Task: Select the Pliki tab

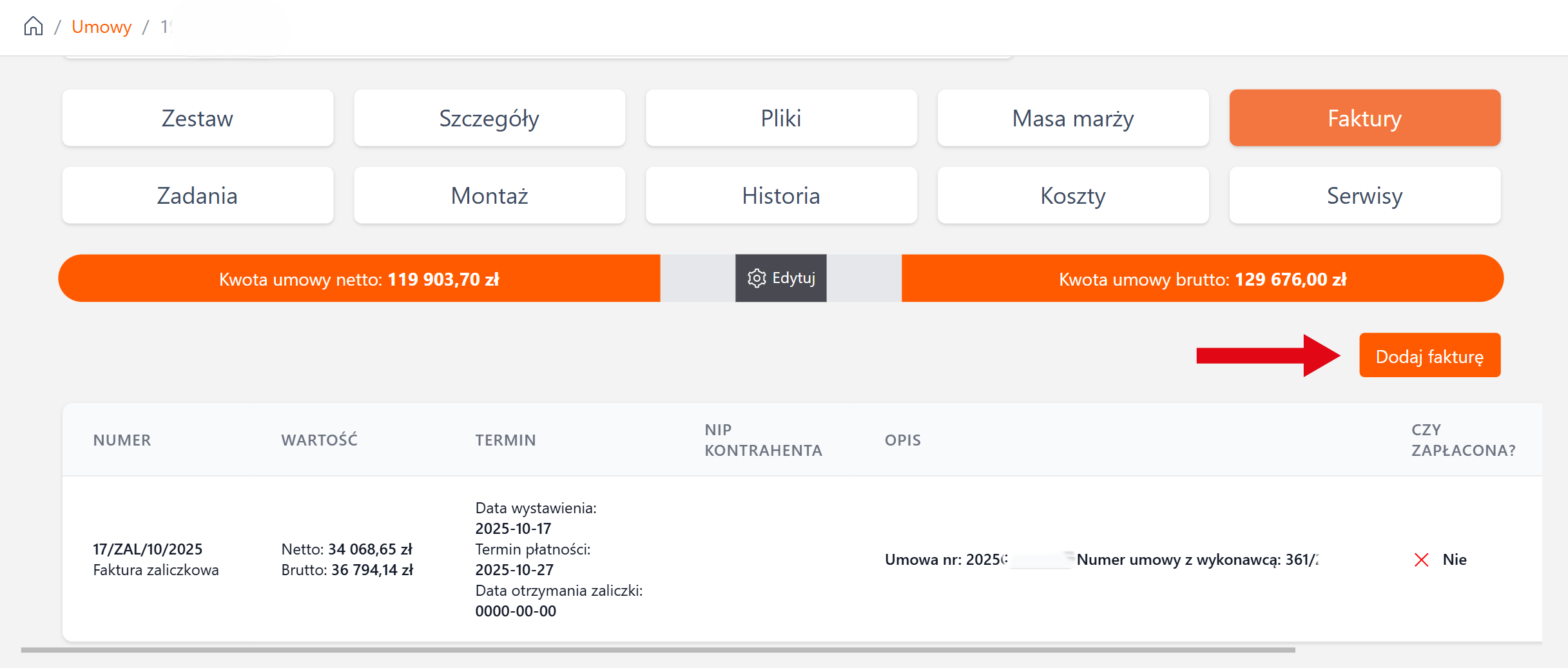Action: pyautogui.click(x=780, y=118)
